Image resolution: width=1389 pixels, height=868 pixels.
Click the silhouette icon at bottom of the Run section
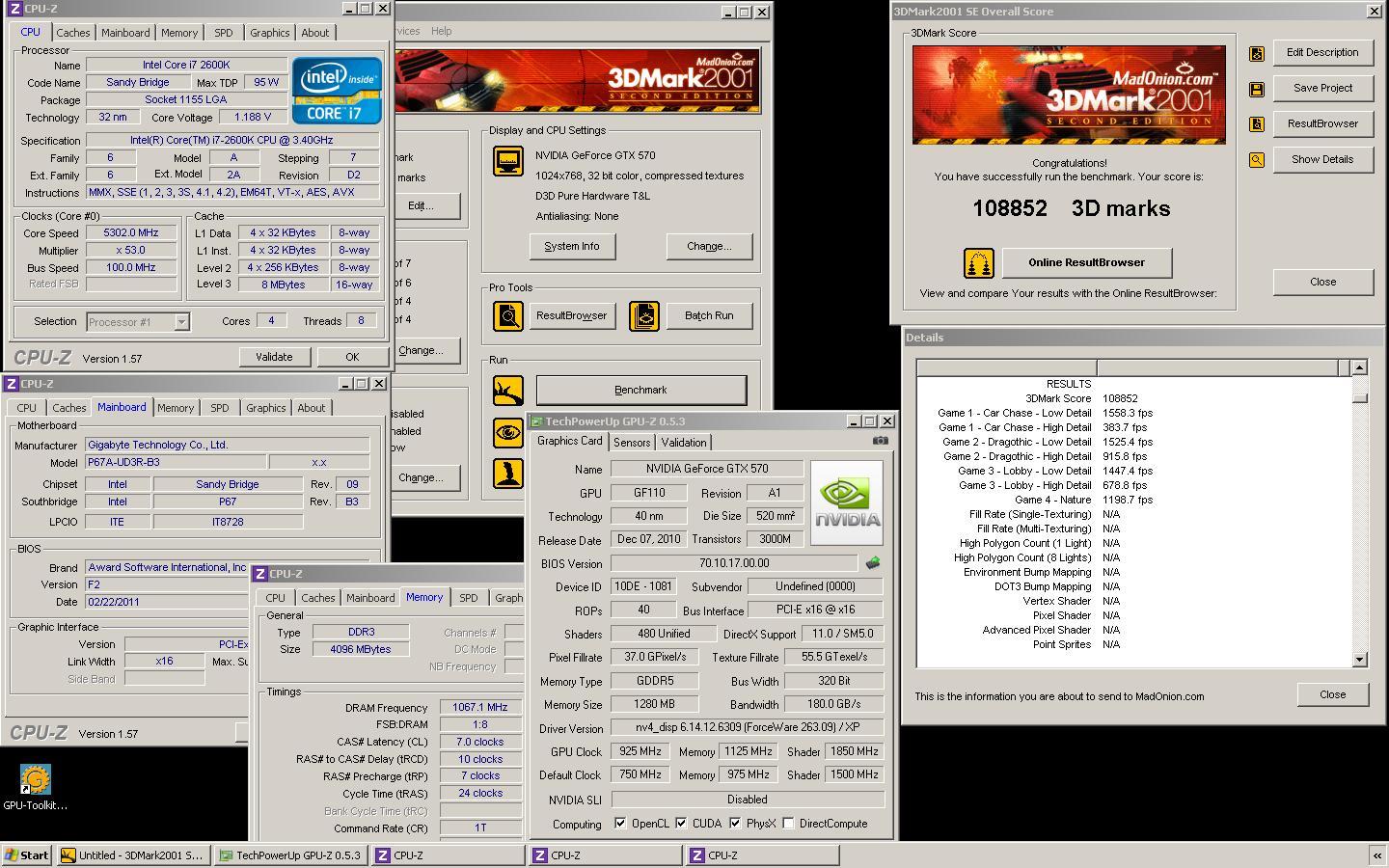click(x=508, y=473)
